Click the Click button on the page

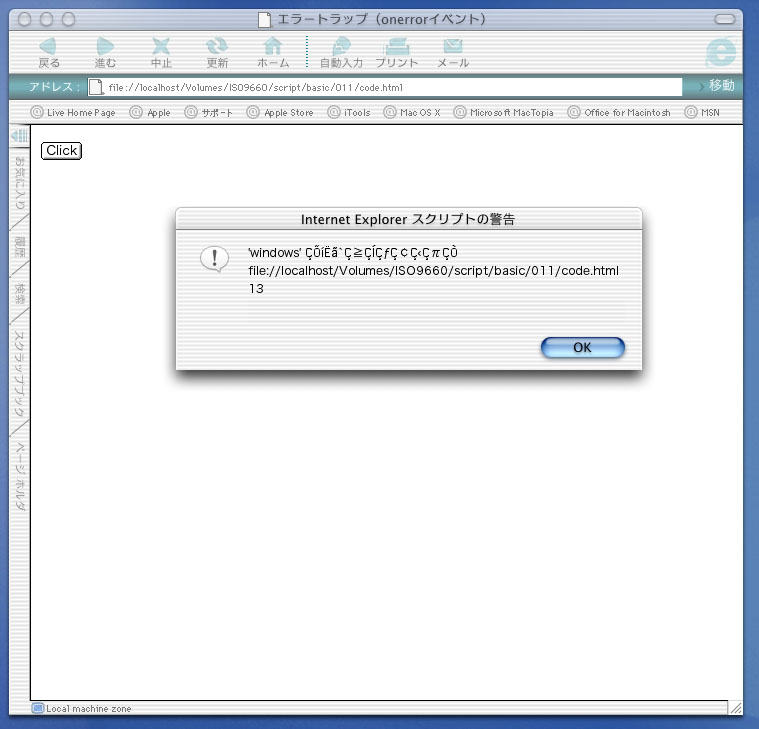61,151
